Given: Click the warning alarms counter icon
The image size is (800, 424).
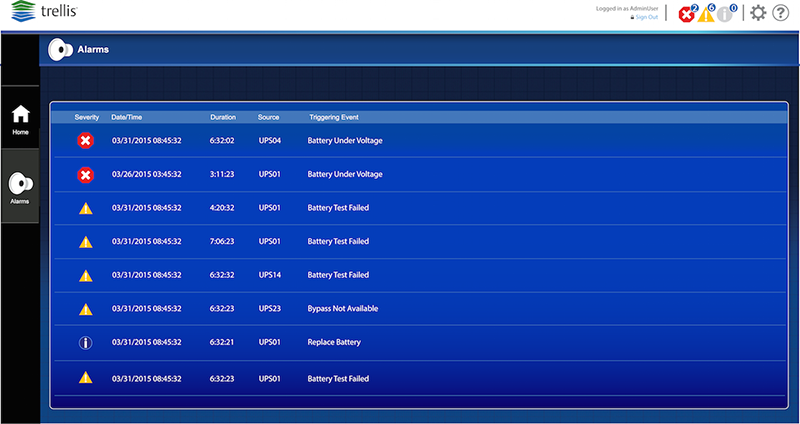Looking at the screenshot, I should (706, 14).
